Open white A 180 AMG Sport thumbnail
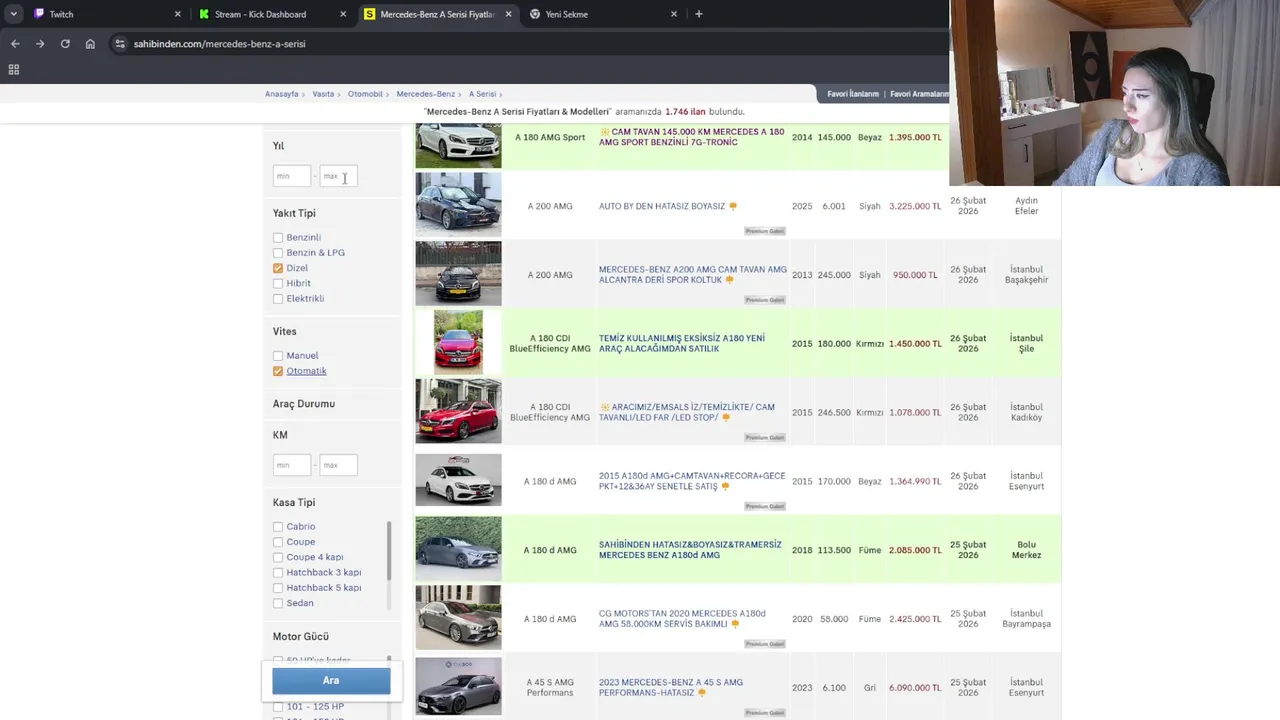1280x720 pixels. click(458, 146)
